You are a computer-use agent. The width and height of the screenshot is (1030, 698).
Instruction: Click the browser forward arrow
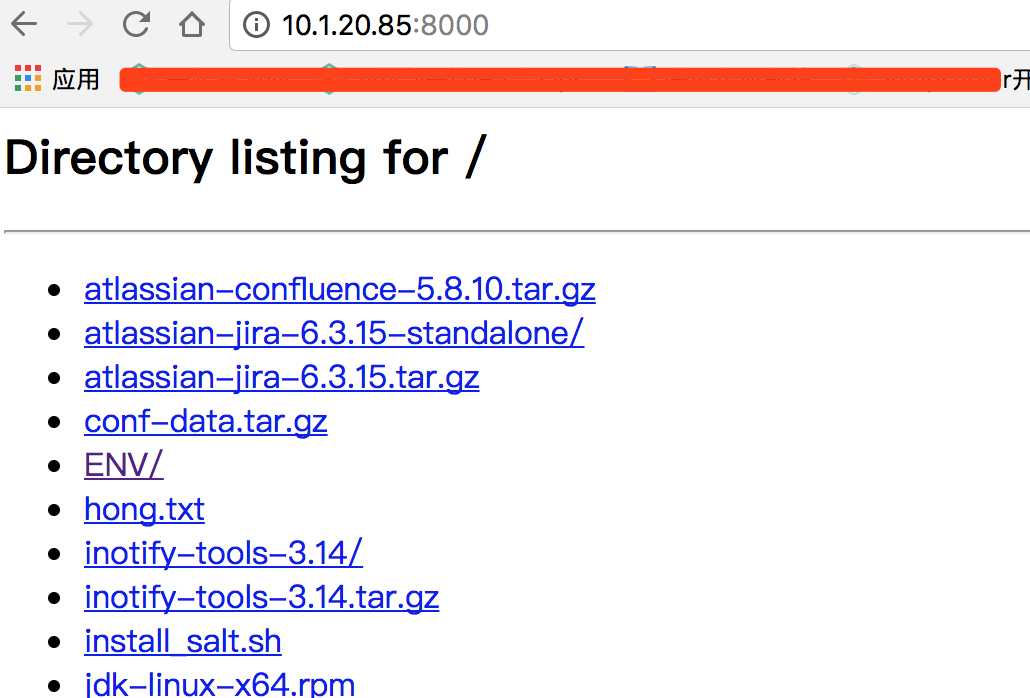[x=80, y=25]
